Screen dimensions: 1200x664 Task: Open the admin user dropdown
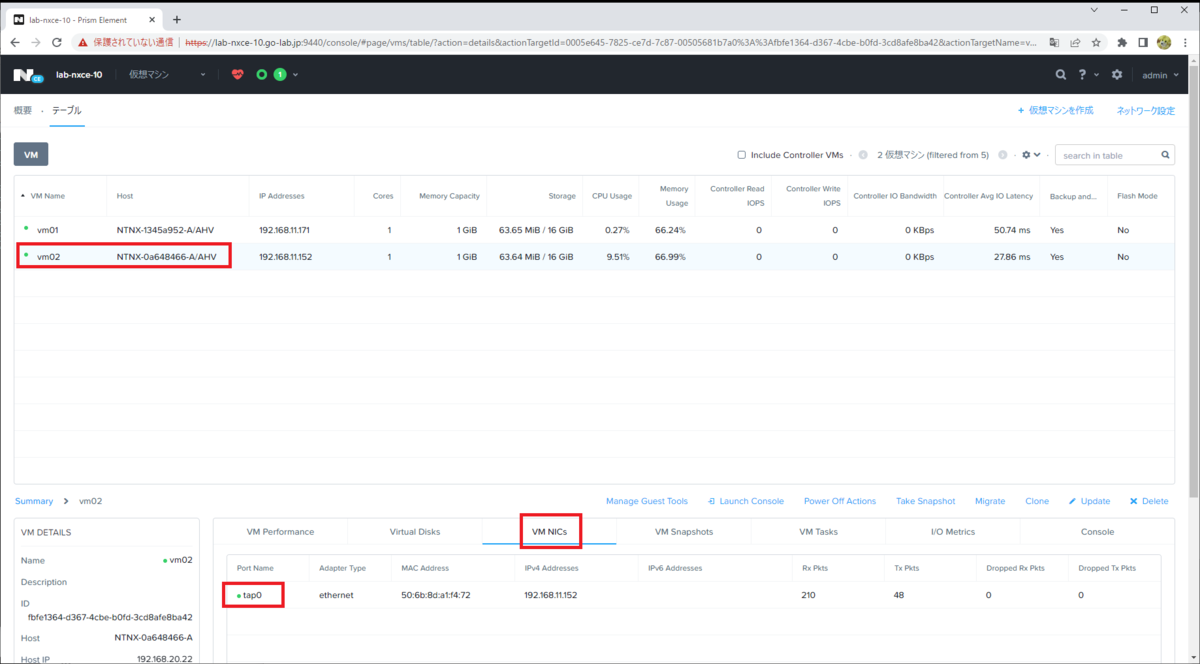[1161, 75]
